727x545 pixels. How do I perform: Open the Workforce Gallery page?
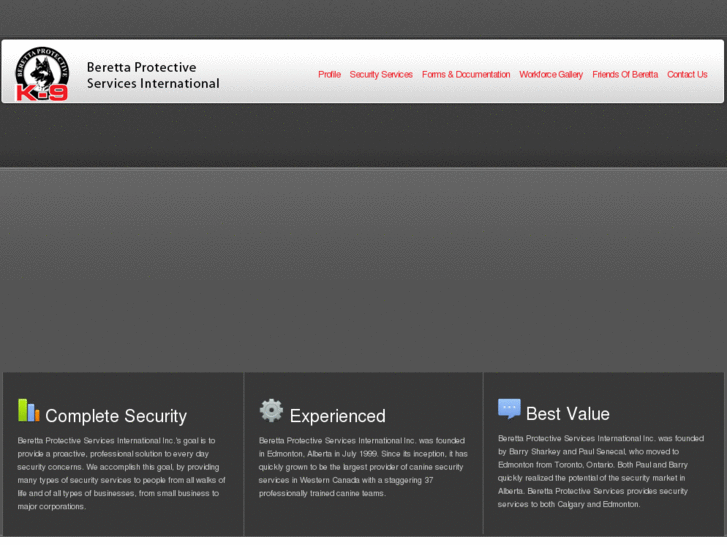551,75
